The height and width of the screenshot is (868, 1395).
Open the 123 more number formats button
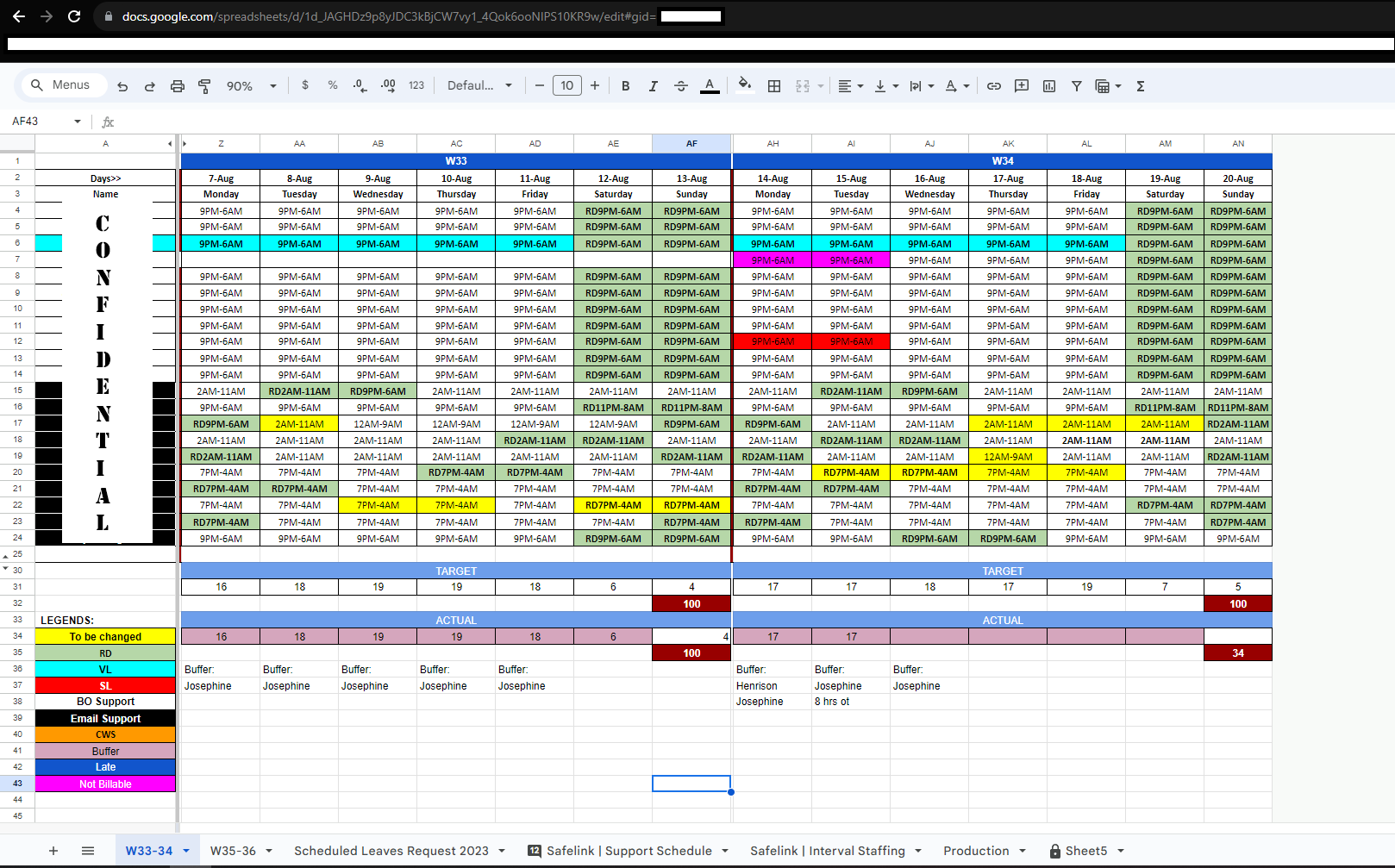[x=416, y=85]
